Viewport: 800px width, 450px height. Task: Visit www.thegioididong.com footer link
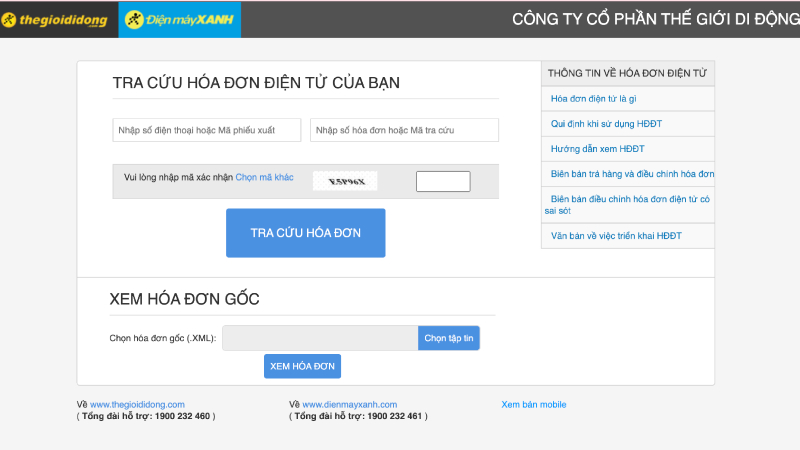pos(137,404)
